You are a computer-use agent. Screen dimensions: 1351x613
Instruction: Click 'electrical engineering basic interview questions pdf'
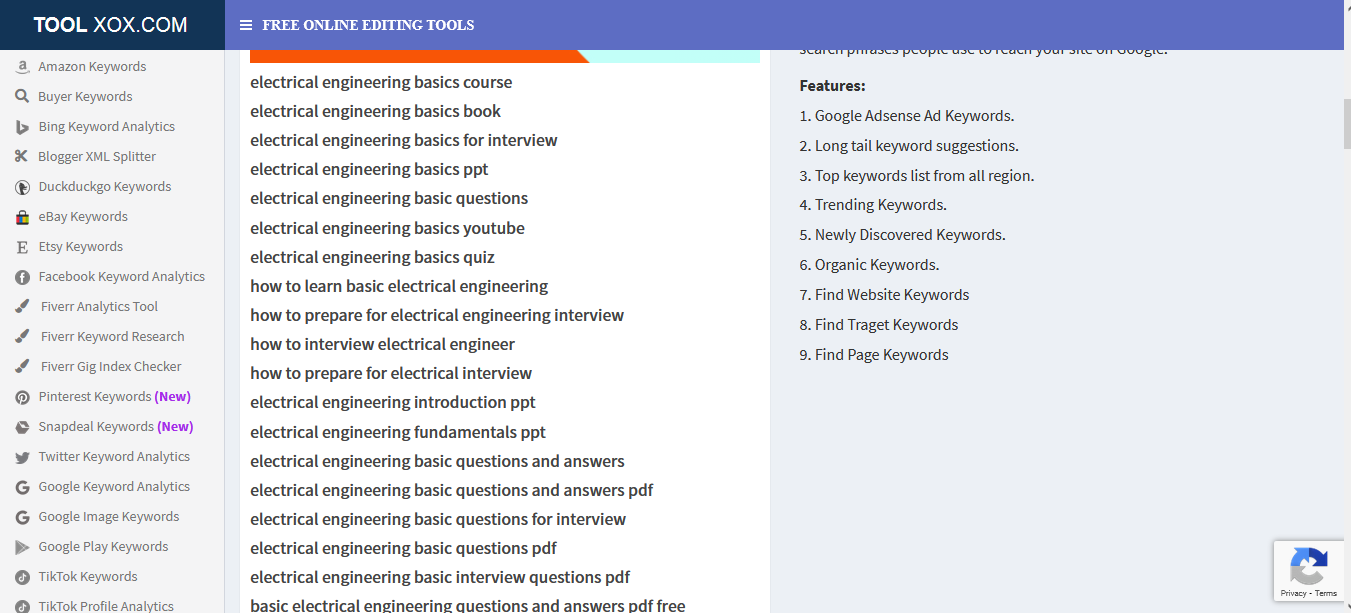(x=440, y=577)
